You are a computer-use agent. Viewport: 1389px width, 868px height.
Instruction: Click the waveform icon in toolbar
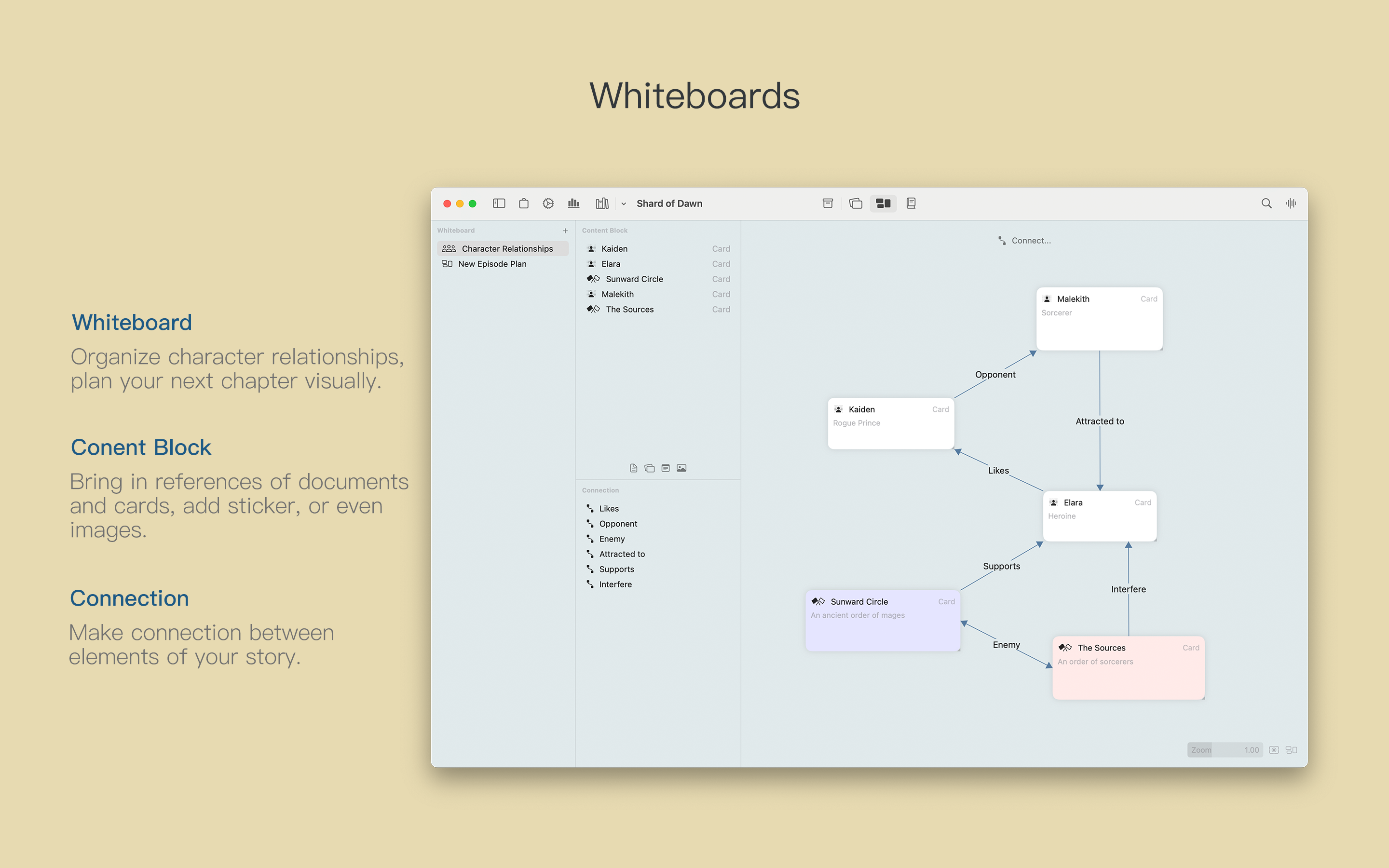coord(1291,203)
